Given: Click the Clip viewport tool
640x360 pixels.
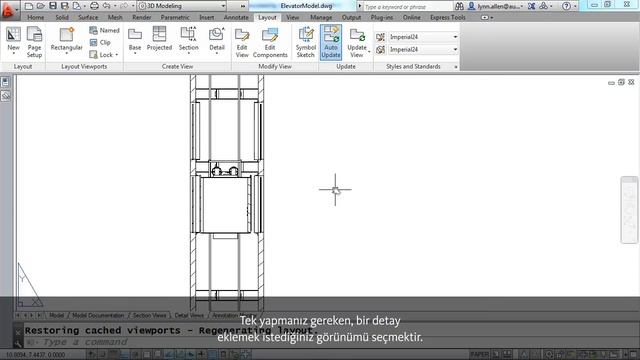Looking at the screenshot, I should 100,42.
